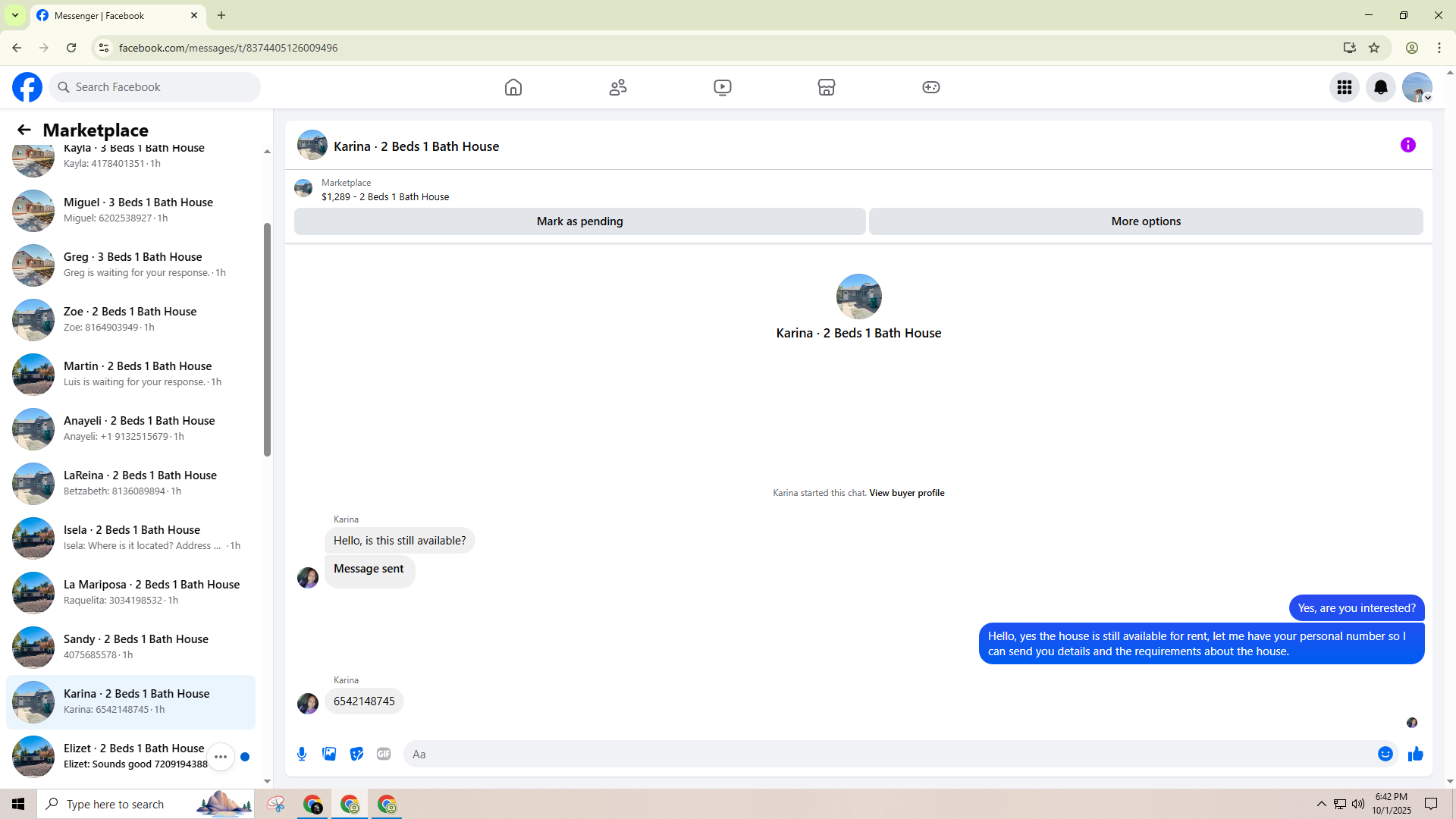Open Anayeli · 2 Beds 1 Bath House chat
This screenshot has height=819, width=1456.
point(130,429)
